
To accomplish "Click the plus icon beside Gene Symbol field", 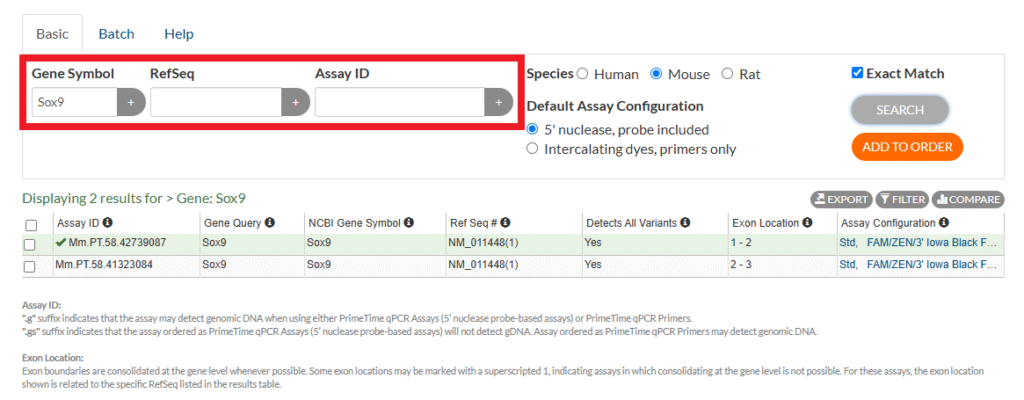I will click(131, 102).
